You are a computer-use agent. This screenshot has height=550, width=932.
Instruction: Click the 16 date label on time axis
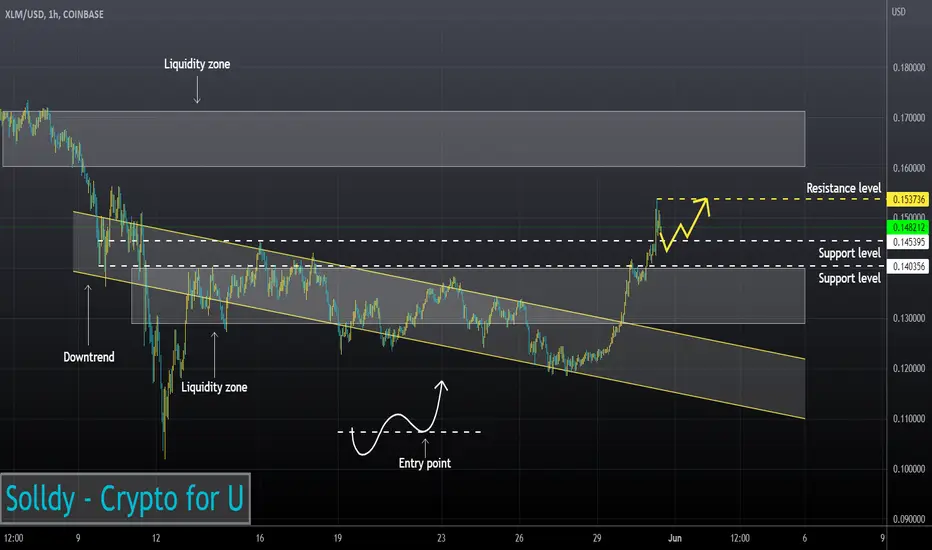(260, 538)
